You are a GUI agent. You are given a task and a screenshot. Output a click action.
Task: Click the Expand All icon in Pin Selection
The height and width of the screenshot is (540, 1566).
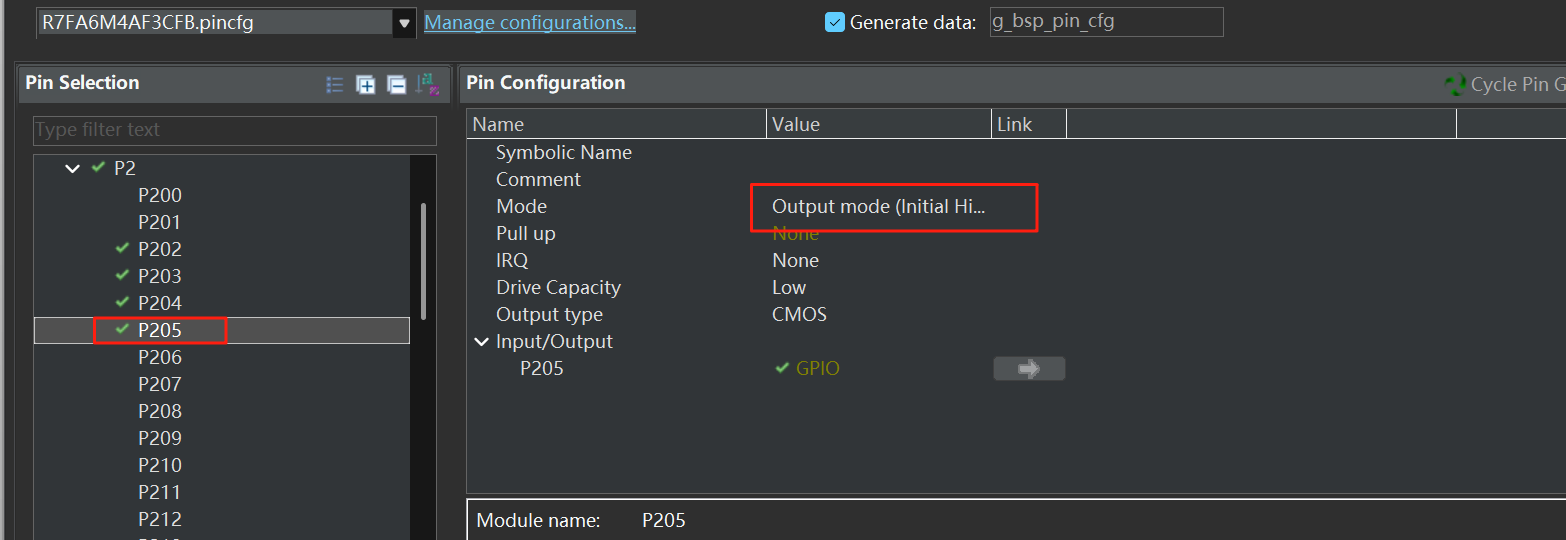click(366, 85)
